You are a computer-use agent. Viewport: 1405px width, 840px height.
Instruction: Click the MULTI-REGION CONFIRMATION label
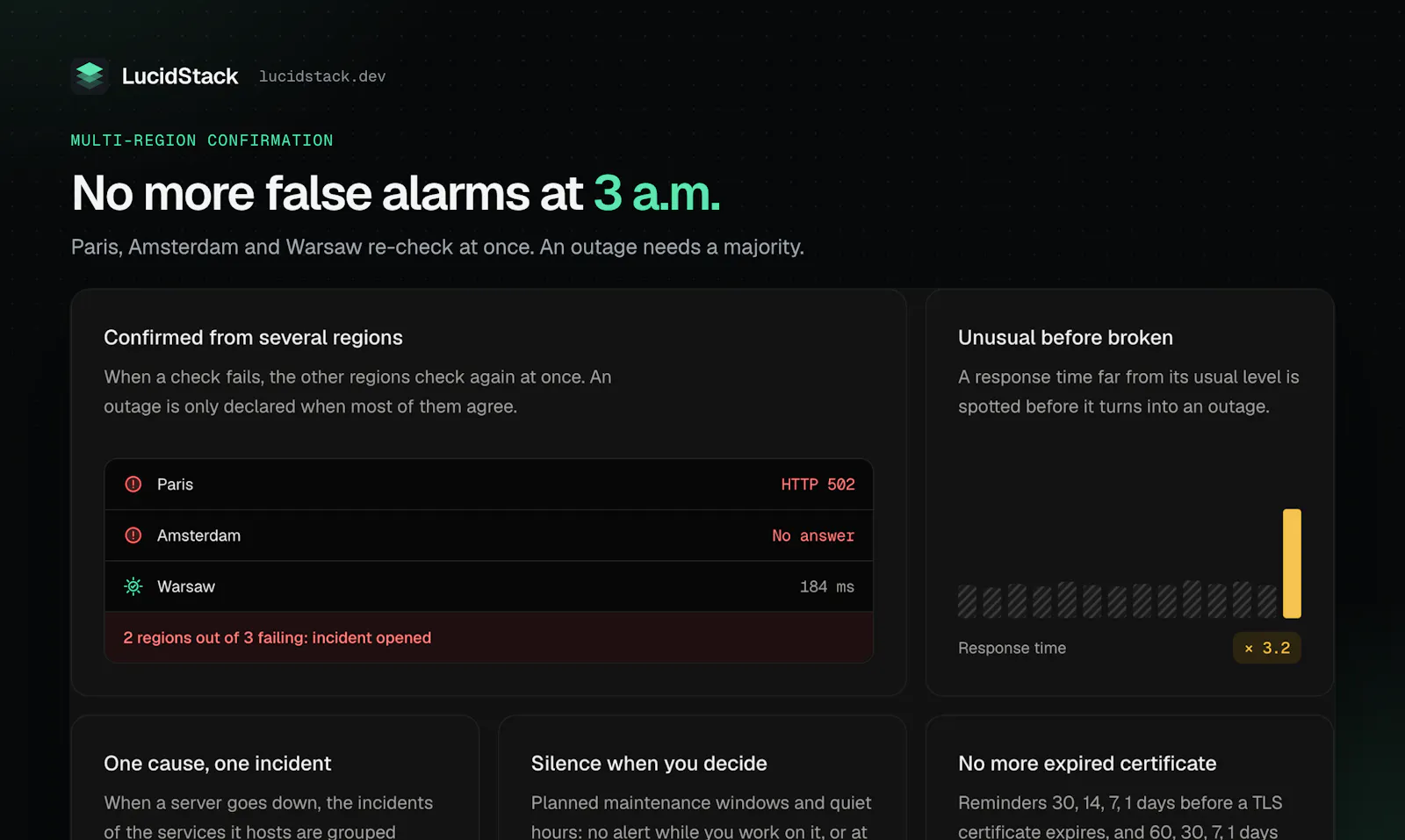[x=202, y=140]
